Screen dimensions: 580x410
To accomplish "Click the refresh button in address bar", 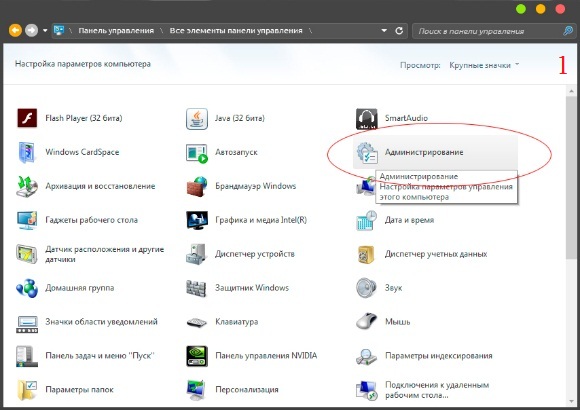I will (x=399, y=31).
